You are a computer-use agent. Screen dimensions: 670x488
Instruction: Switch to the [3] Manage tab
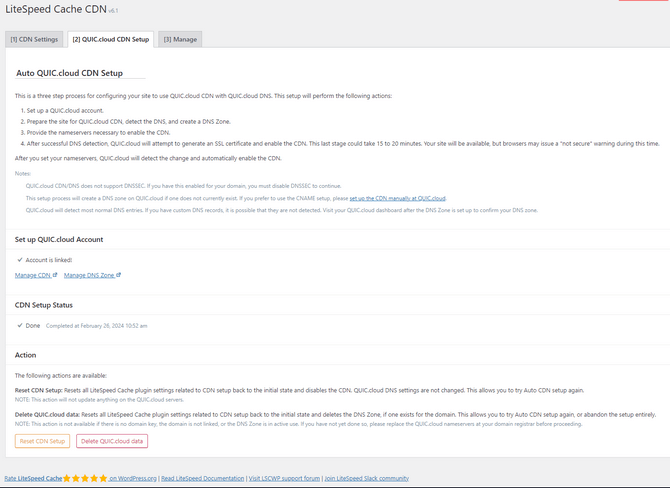(x=180, y=39)
